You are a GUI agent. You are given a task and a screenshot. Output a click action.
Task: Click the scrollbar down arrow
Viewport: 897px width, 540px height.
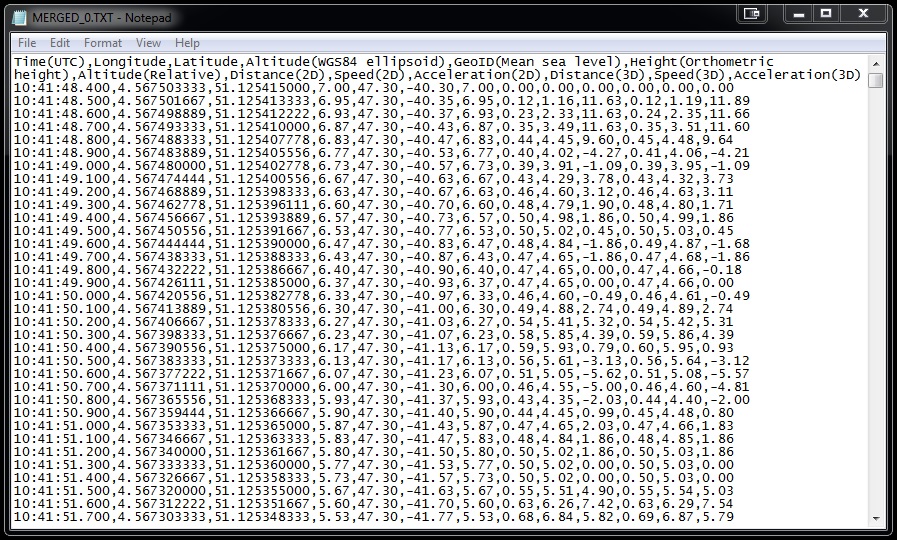[x=876, y=518]
